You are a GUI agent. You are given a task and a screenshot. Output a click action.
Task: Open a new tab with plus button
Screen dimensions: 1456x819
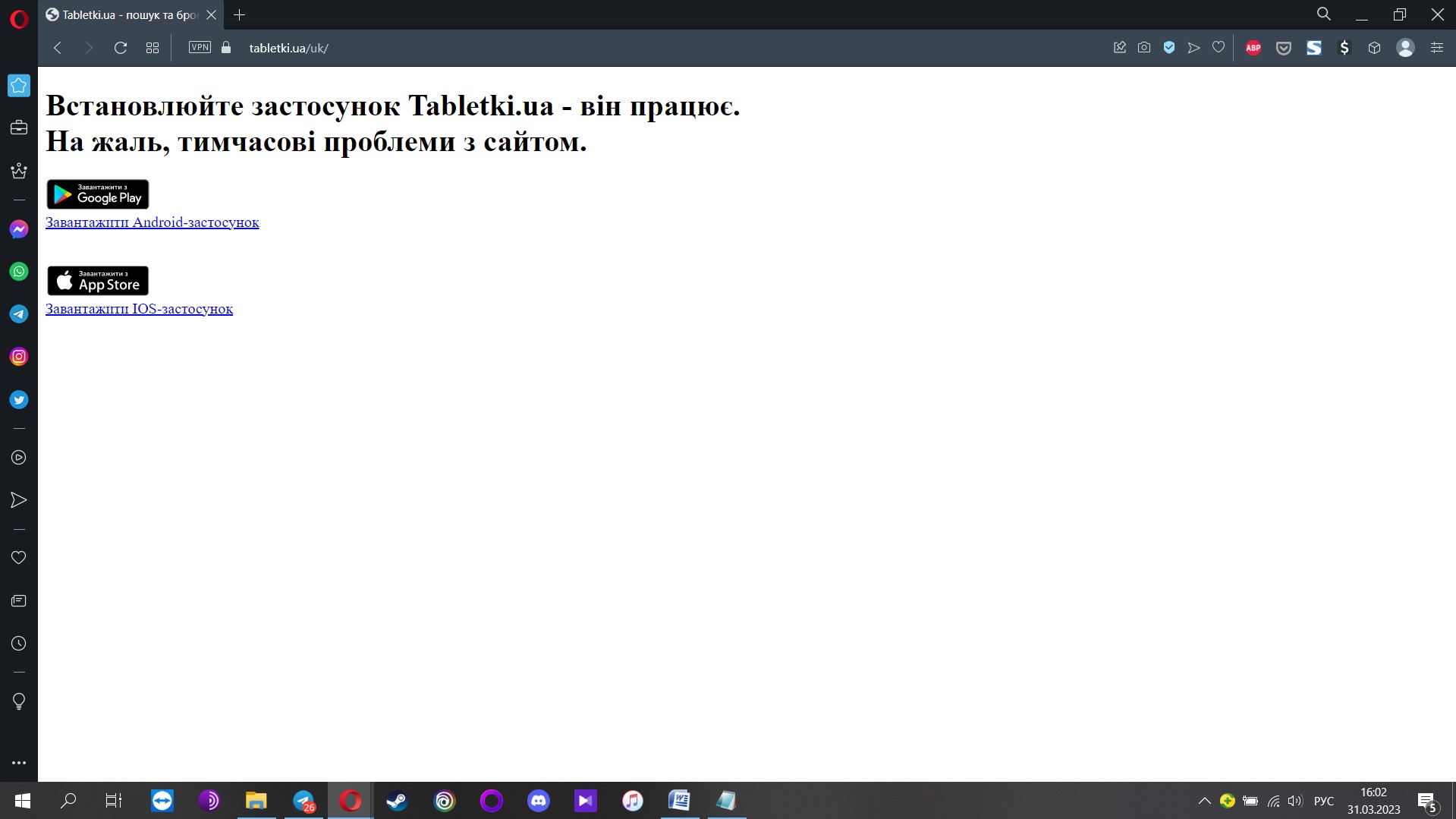(x=240, y=14)
